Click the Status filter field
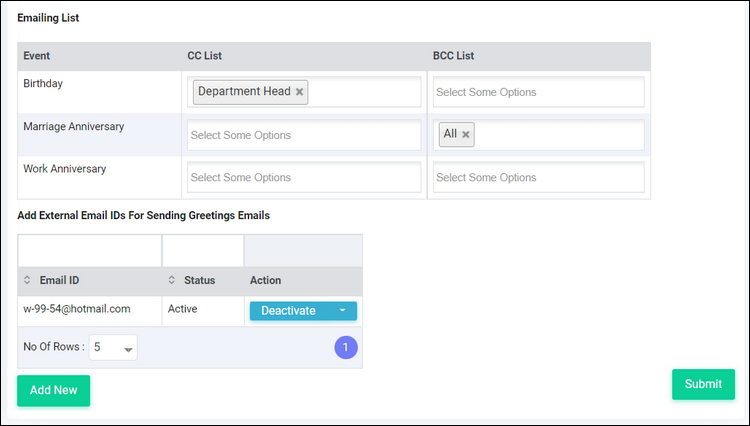The image size is (750, 426). [x=203, y=251]
